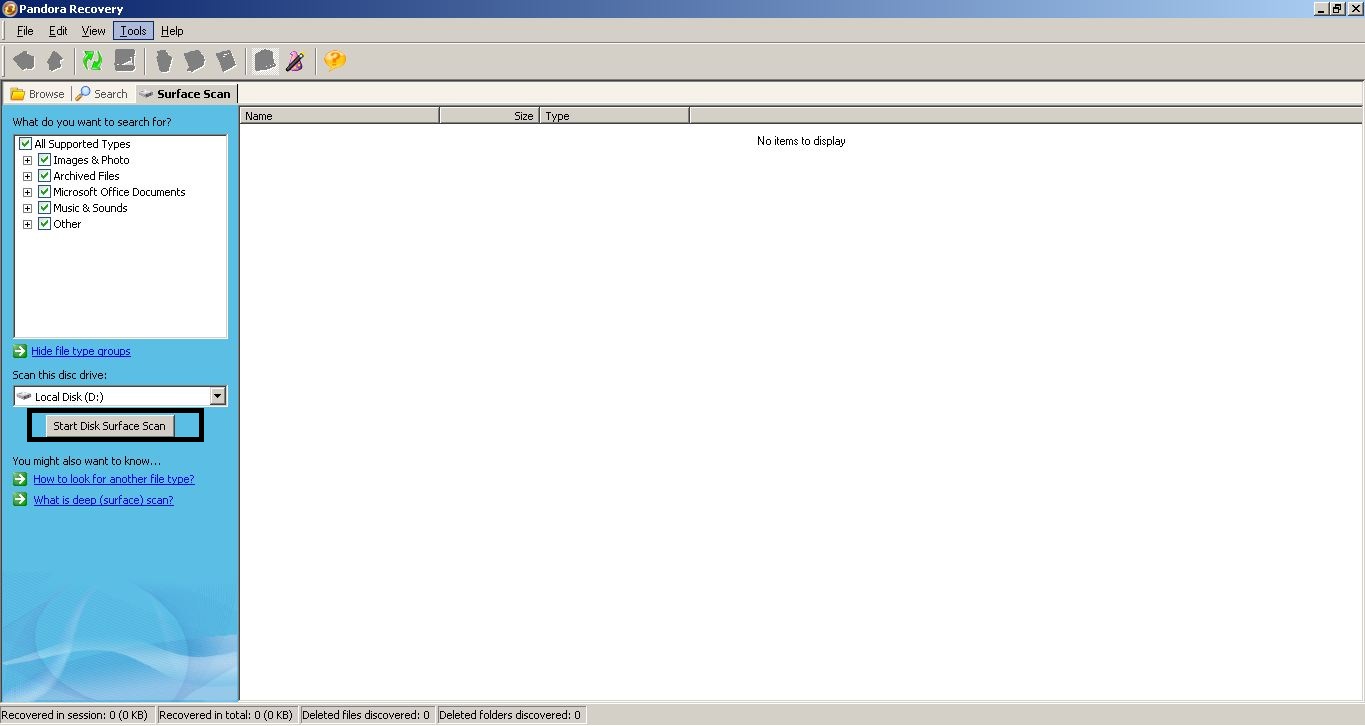1365x726 pixels.
Task: Uncheck the Images & Photo checkbox
Action: [x=44, y=160]
